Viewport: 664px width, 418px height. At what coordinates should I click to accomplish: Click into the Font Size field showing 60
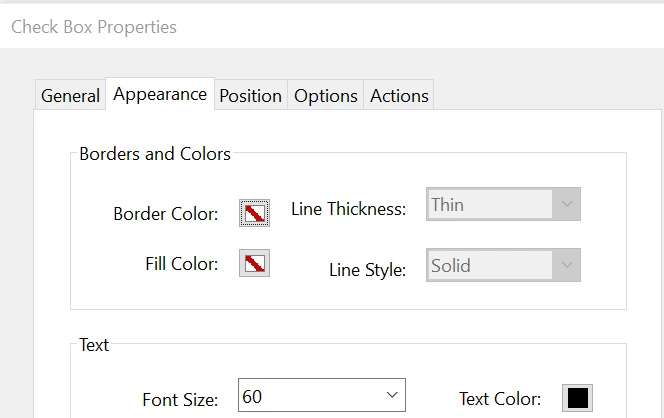(x=305, y=397)
